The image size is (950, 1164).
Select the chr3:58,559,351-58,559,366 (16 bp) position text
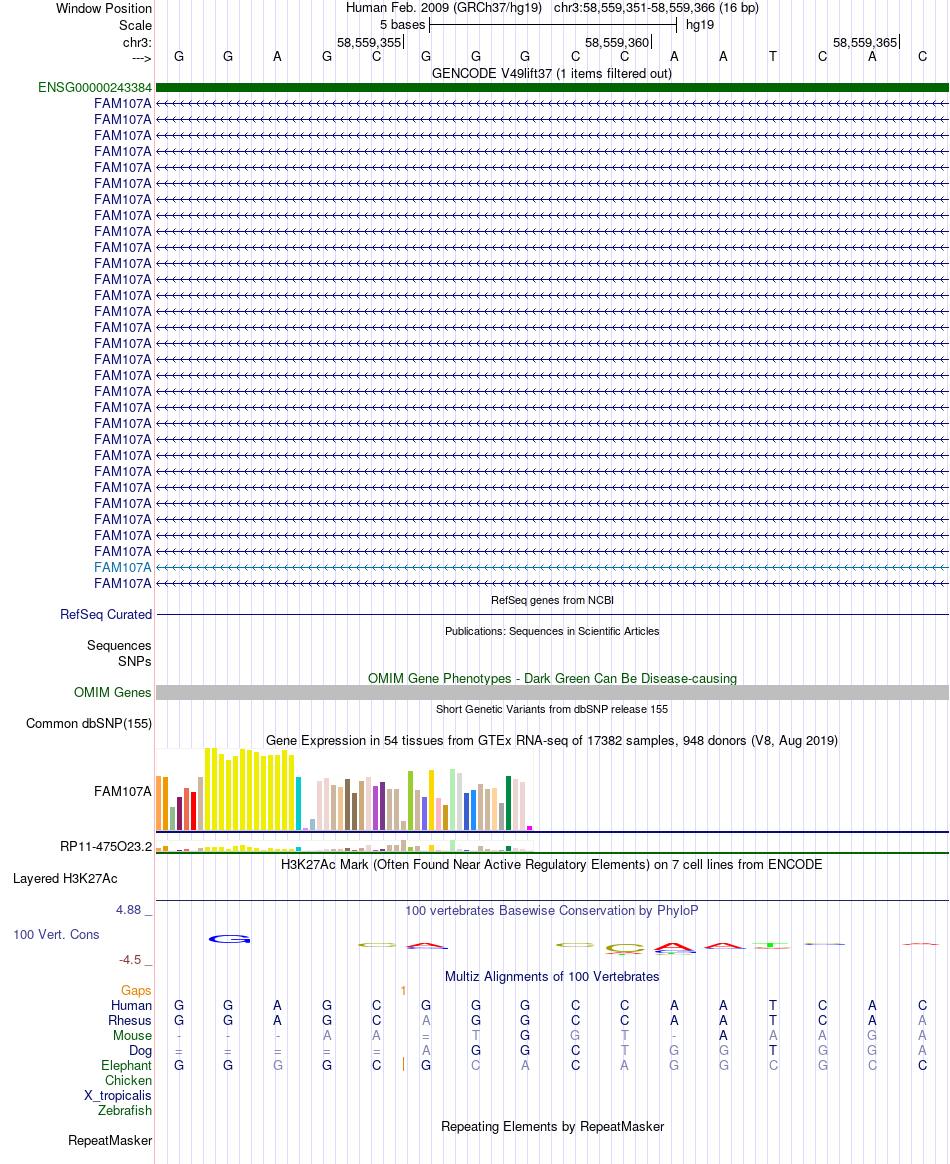pyautogui.click(x=656, y=7)
